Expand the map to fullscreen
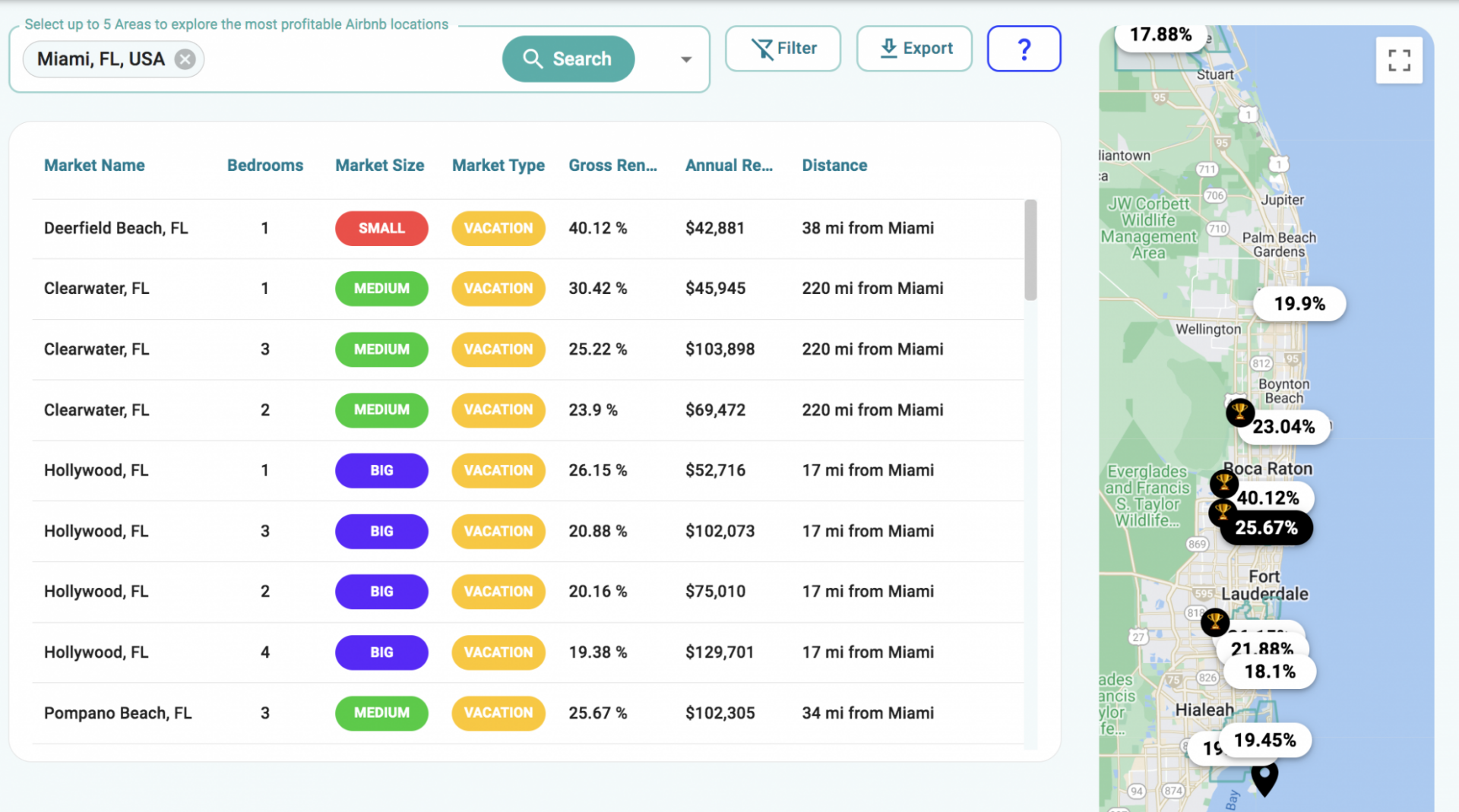The image size is (1459, 812). point(1399,60)
